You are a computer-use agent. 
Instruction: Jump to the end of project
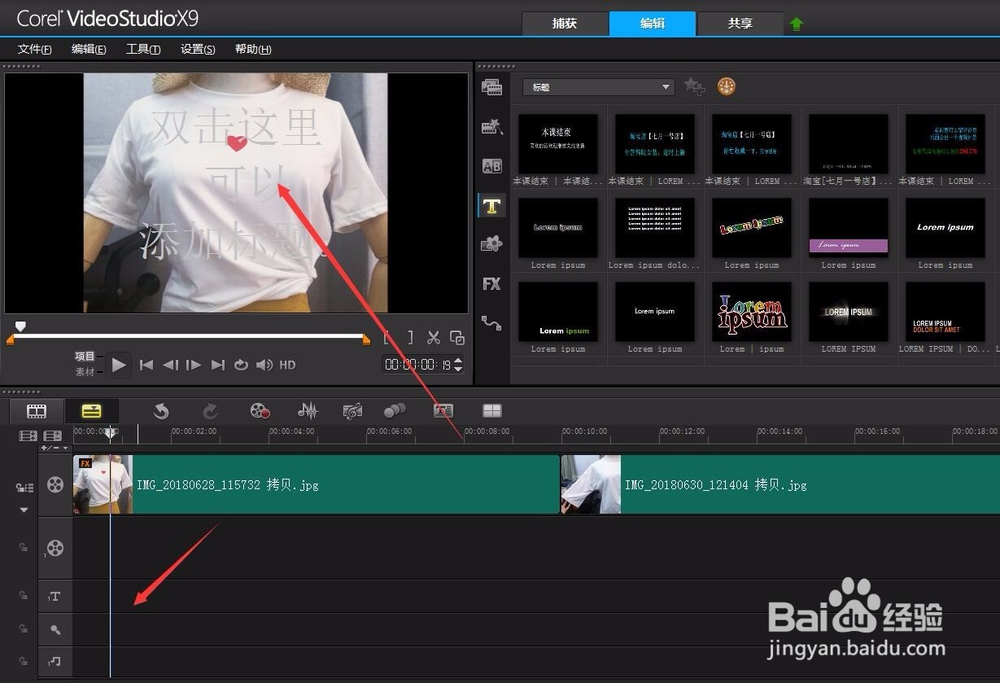217,365
